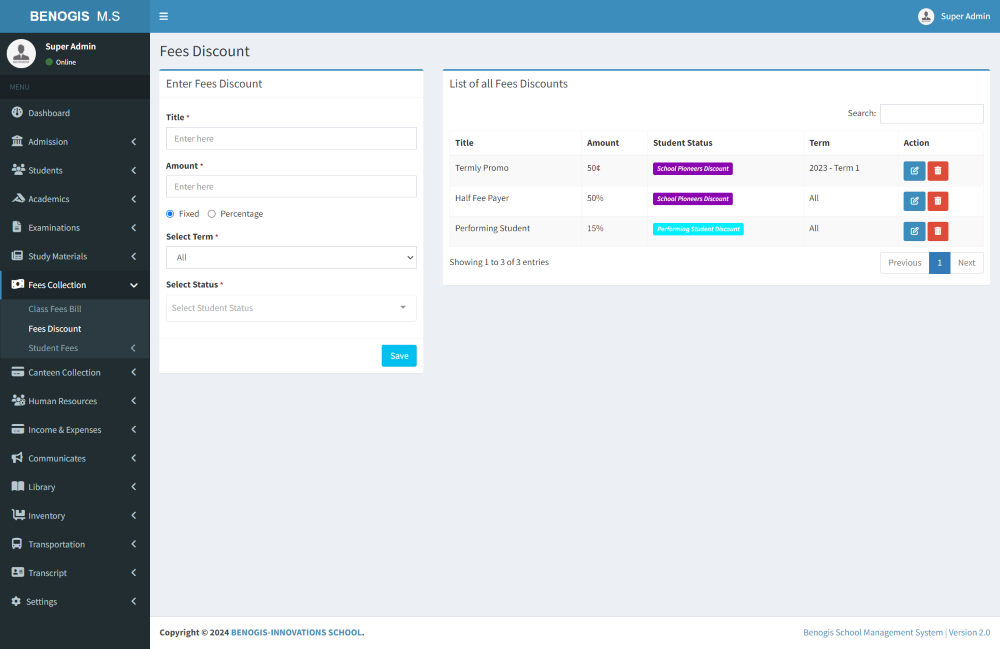The width and height of the screenshot is (1000, 649).
Task: Click the hamburger sidebar toggle icon
Action: 164,16
